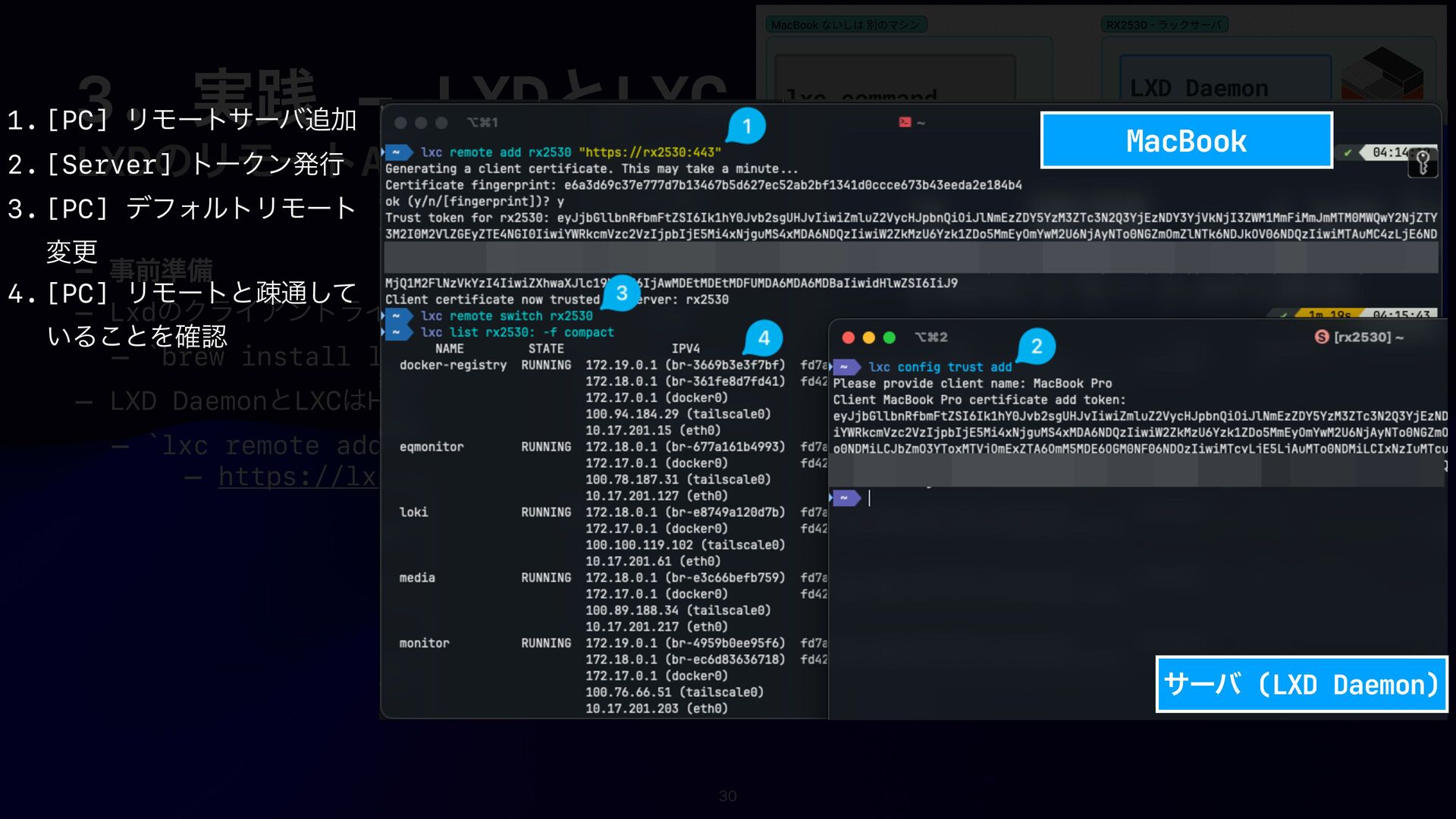
Task: Place cursor at the empty server terminal prompt
Action: [x=870, y=498]
